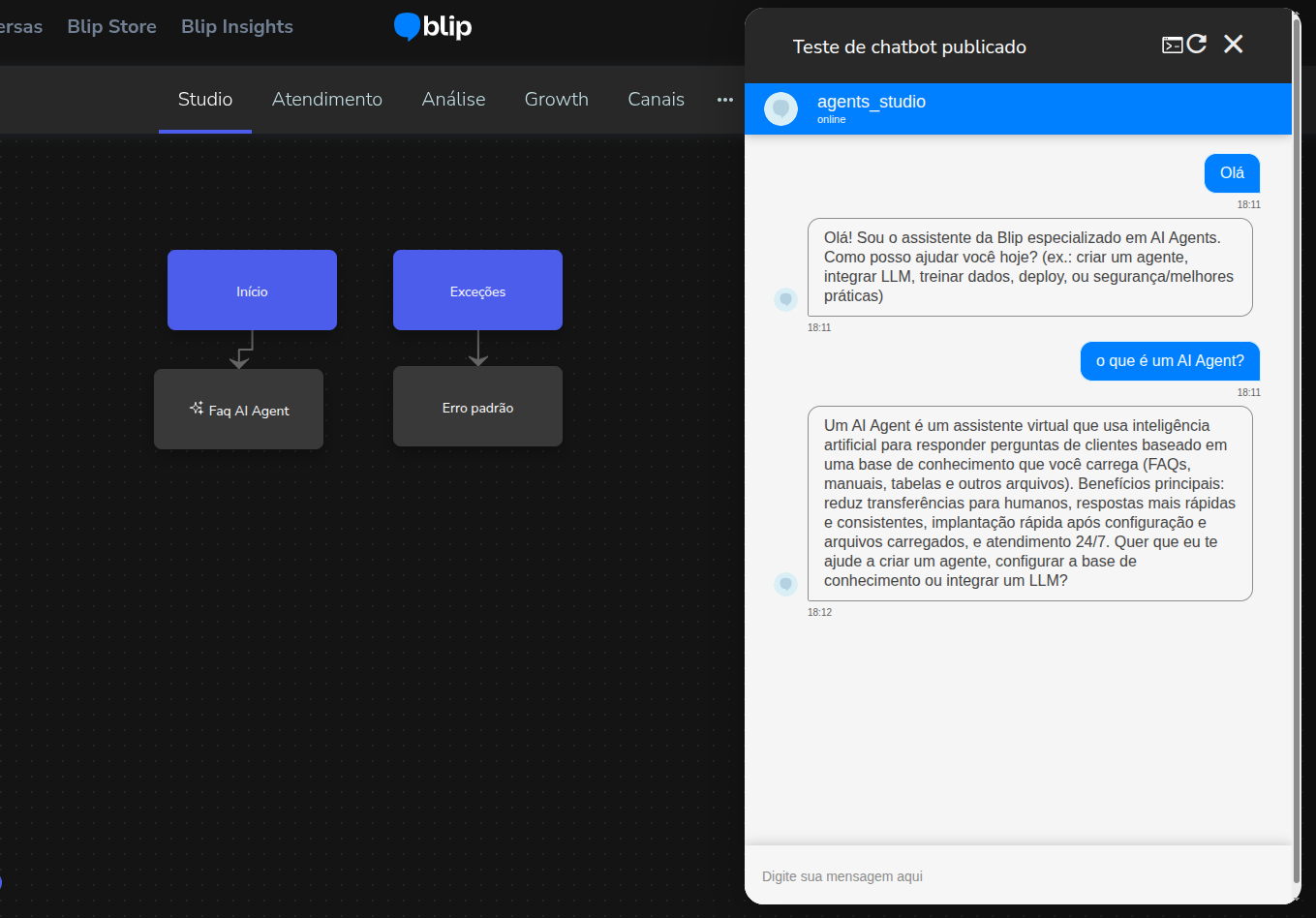Select the Growth tab
Image resolution: width=1316 pixels, height=918 pixels.
pos(556,99)
